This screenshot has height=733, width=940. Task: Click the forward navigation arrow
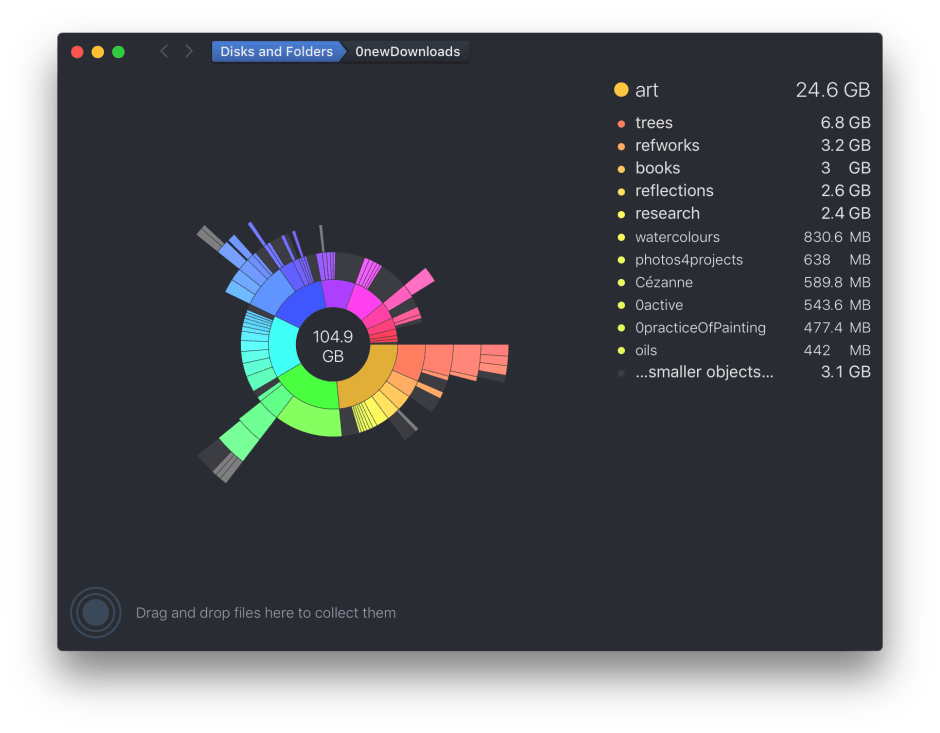pyautogui.click(x=189, y=51)
